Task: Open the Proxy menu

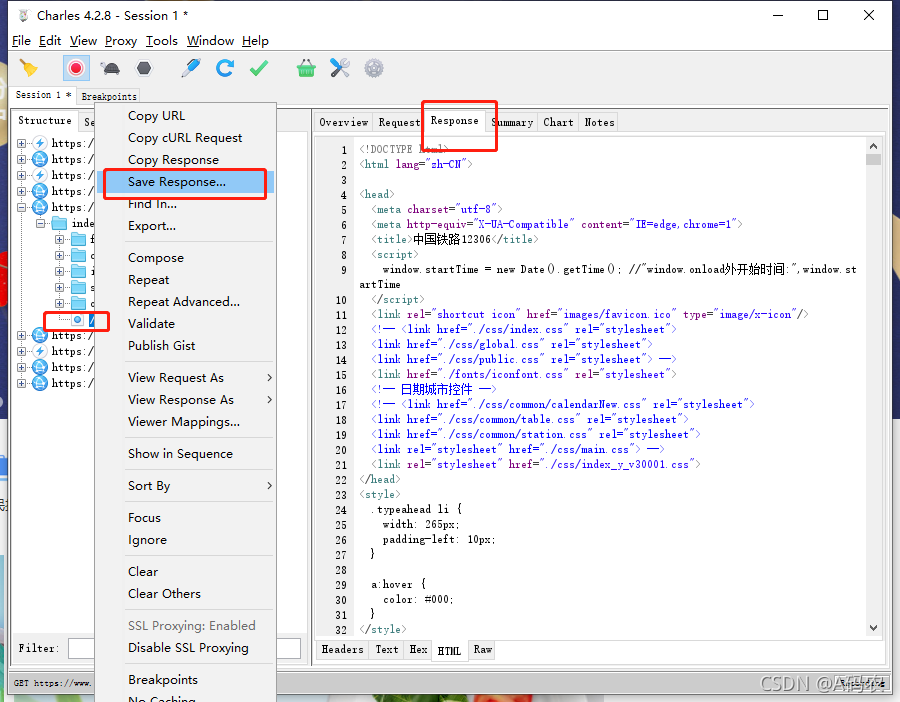Action: pyautogui.click(x=121, y=41)
